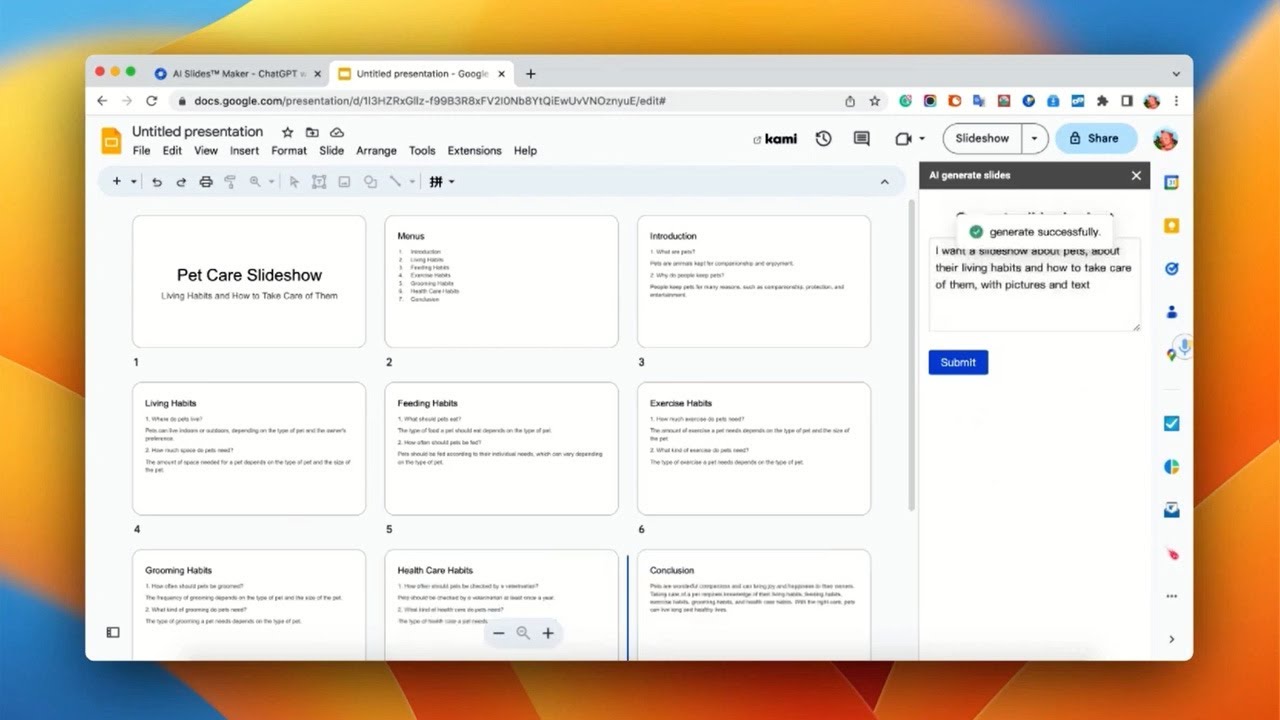Image resolution: width=1280 pixels, height=720 pixels.
Task: Click the Undo icon in the toolbar
Action: point(158,181)
